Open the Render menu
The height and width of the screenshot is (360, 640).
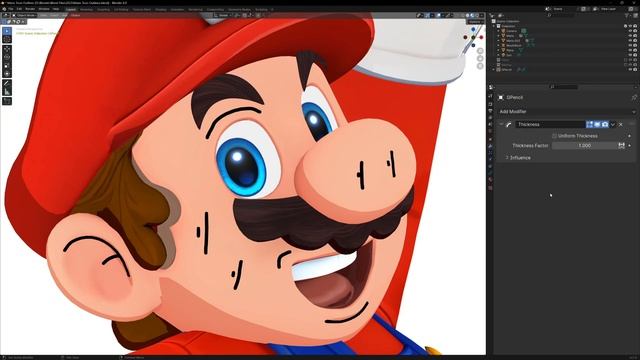(30, 9)
